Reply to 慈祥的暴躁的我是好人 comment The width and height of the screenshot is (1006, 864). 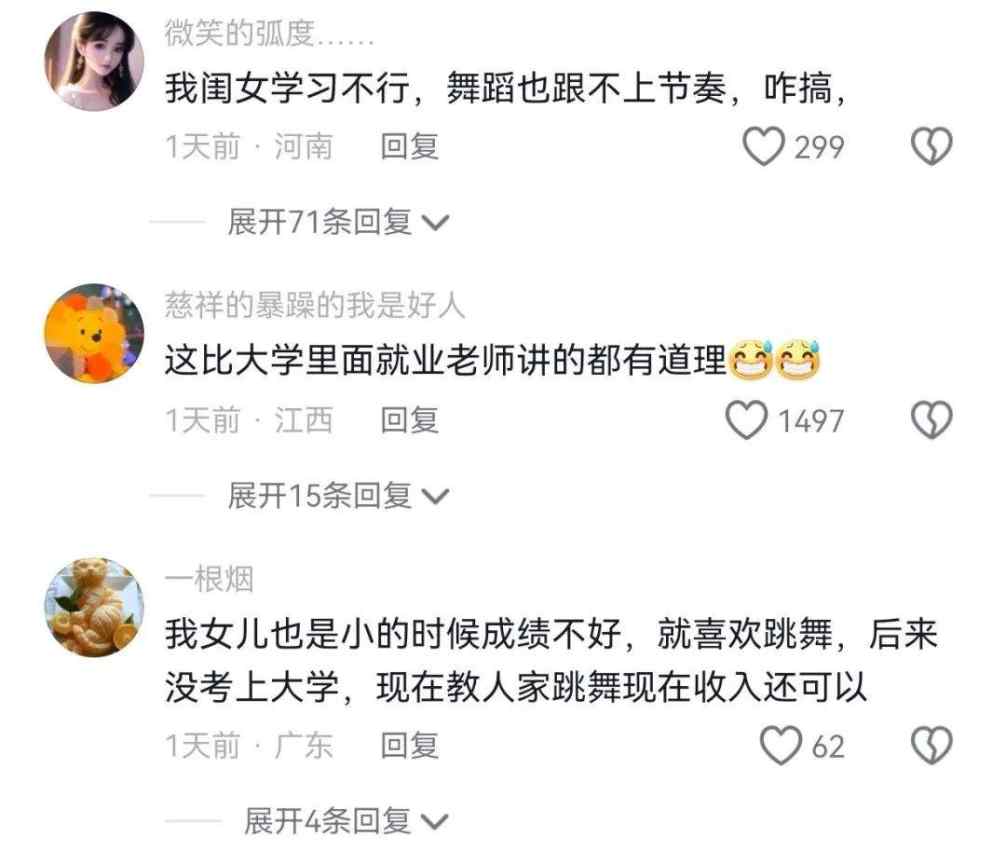(409, 421)
